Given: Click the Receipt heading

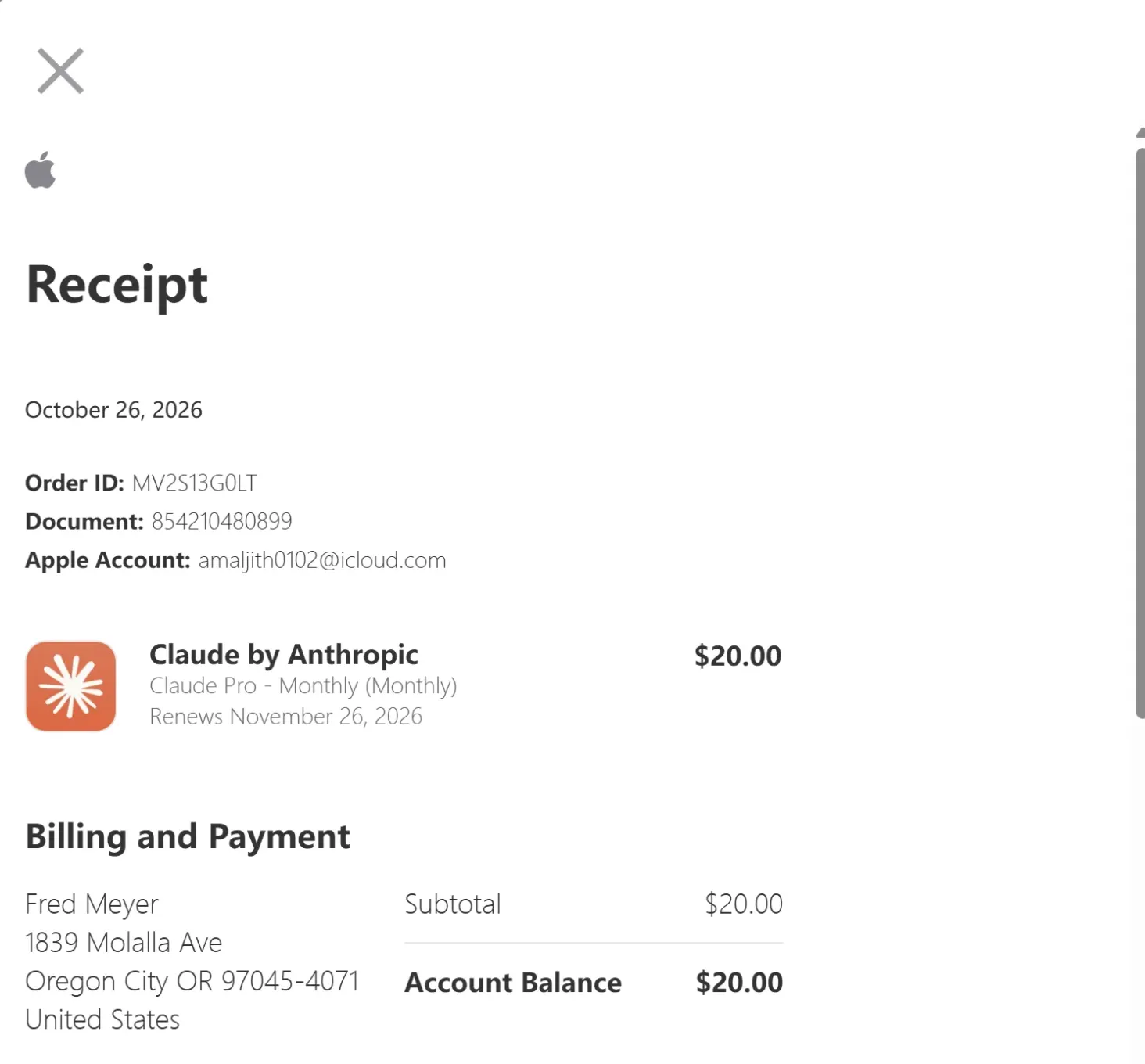Looking at the screenshot, I should click(117, 285).
